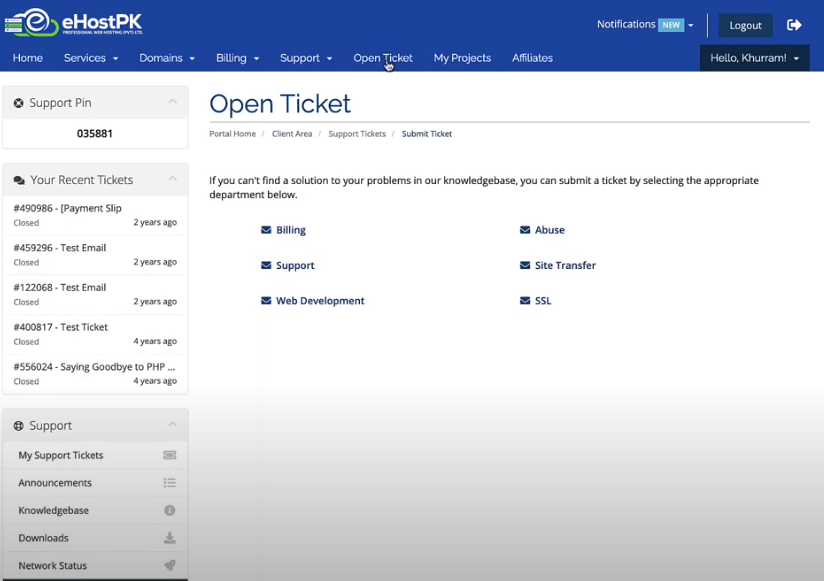The width and height of the screenshot is (824, 581).
Task: Click the Portal Home breadcrumb
Action: [x=232, y=134]
